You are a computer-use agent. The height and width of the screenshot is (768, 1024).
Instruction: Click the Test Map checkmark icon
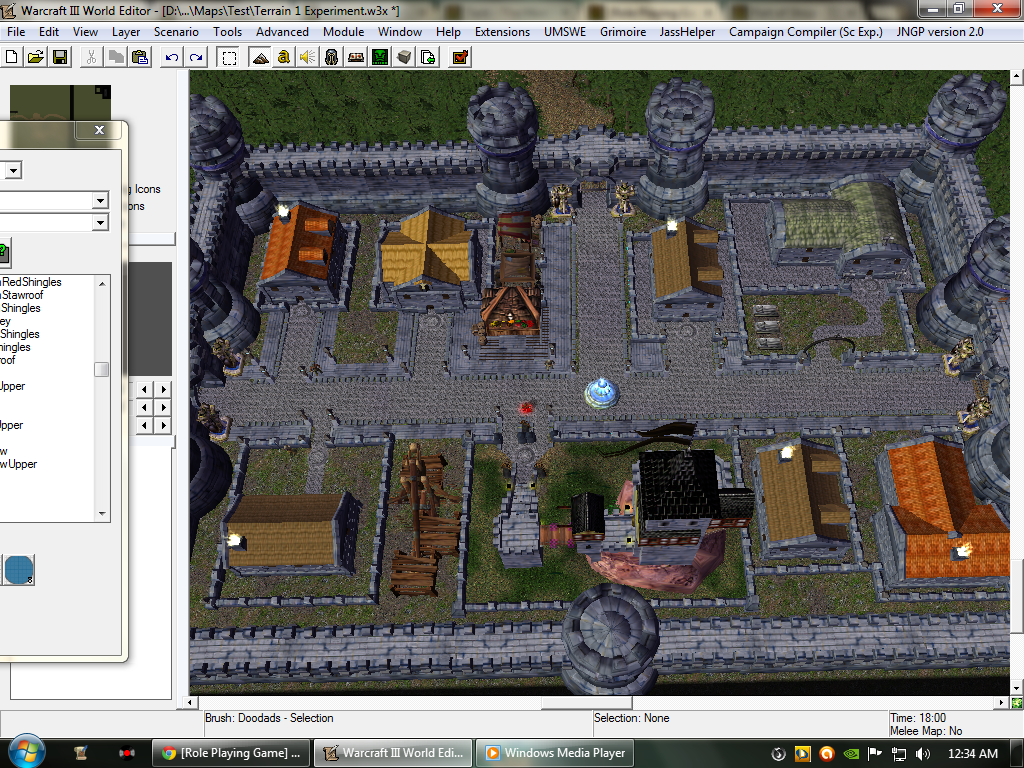pos(460,57)
